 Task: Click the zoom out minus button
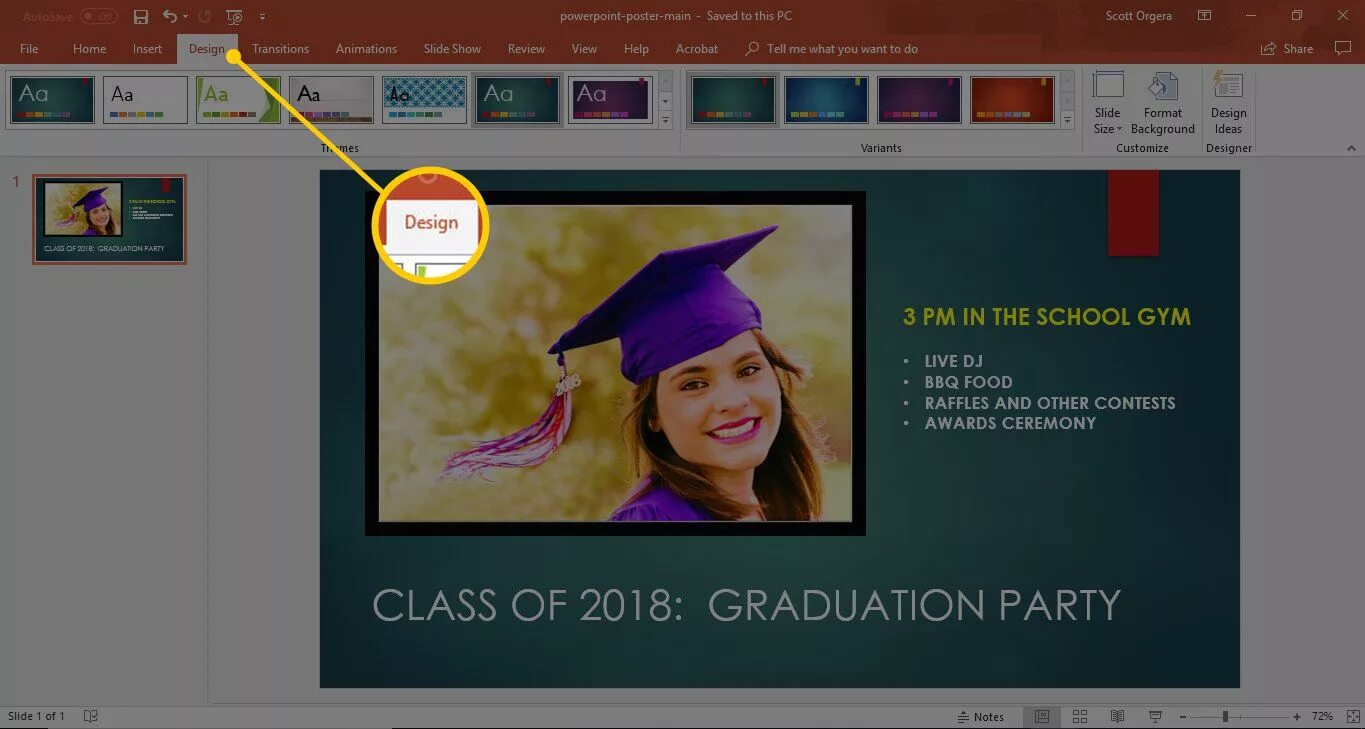click(1181, 717)
